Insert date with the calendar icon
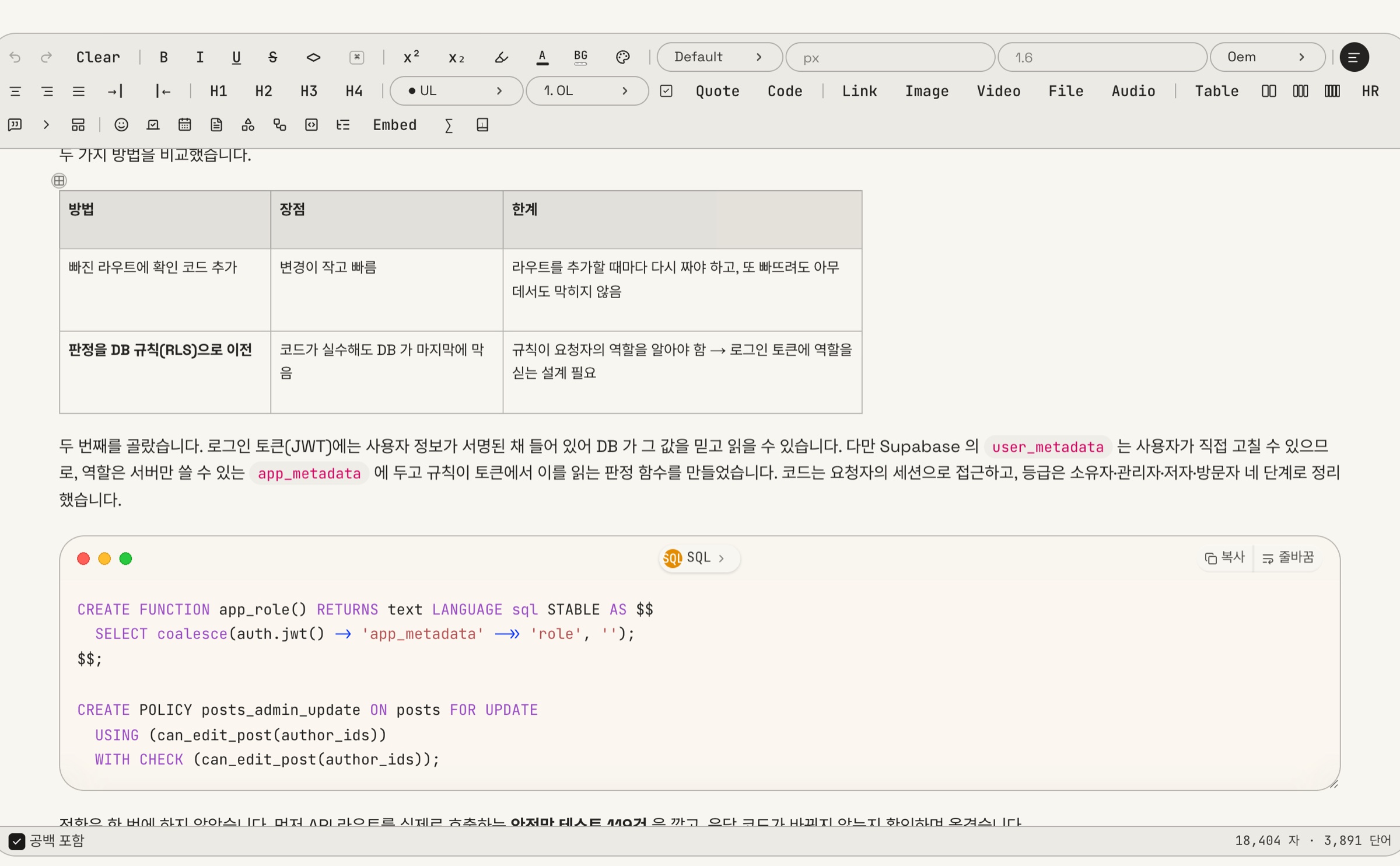This screenshot has width=1400, height=866. click(185, 125)
